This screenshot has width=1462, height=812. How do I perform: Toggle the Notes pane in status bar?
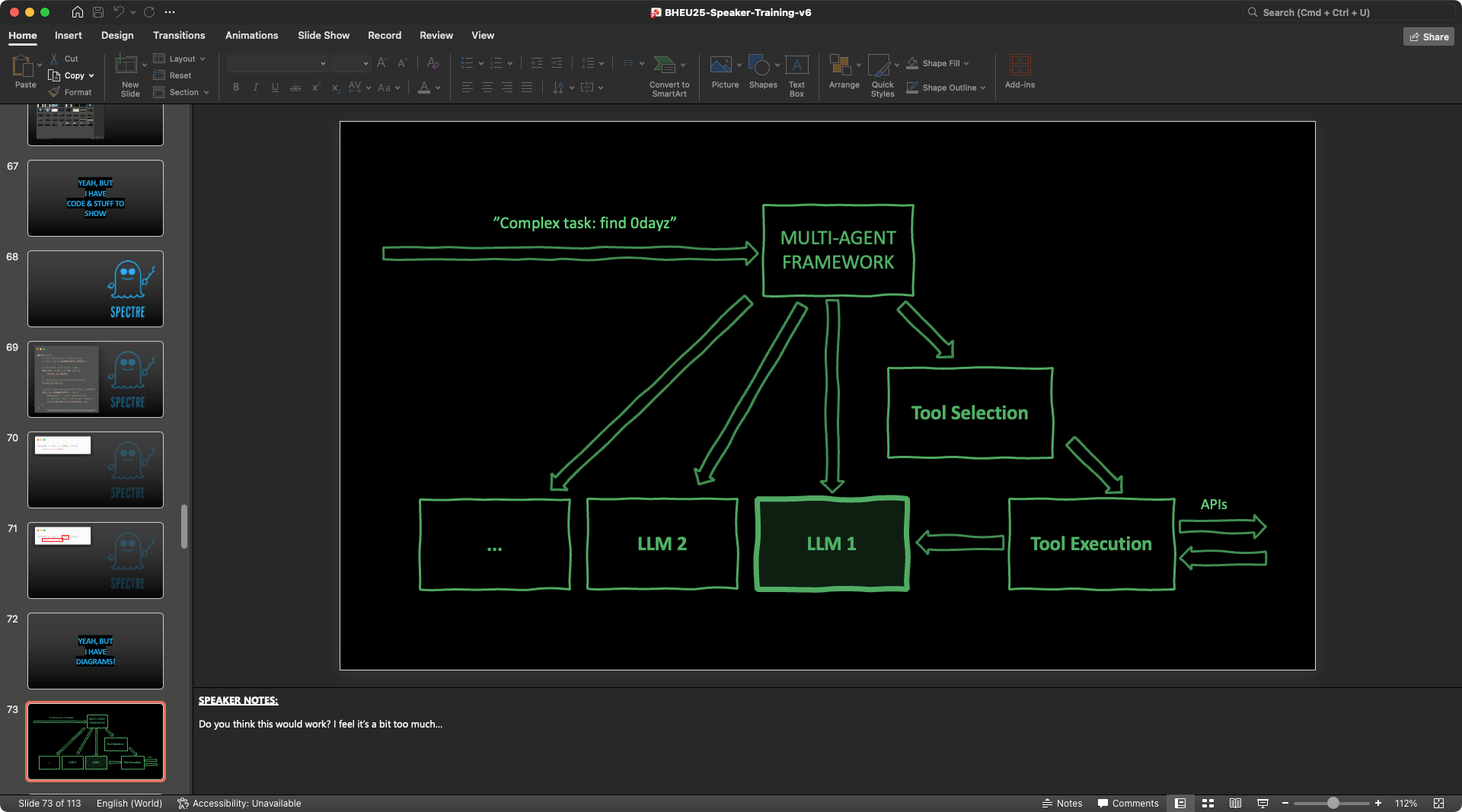point(1062,804)
